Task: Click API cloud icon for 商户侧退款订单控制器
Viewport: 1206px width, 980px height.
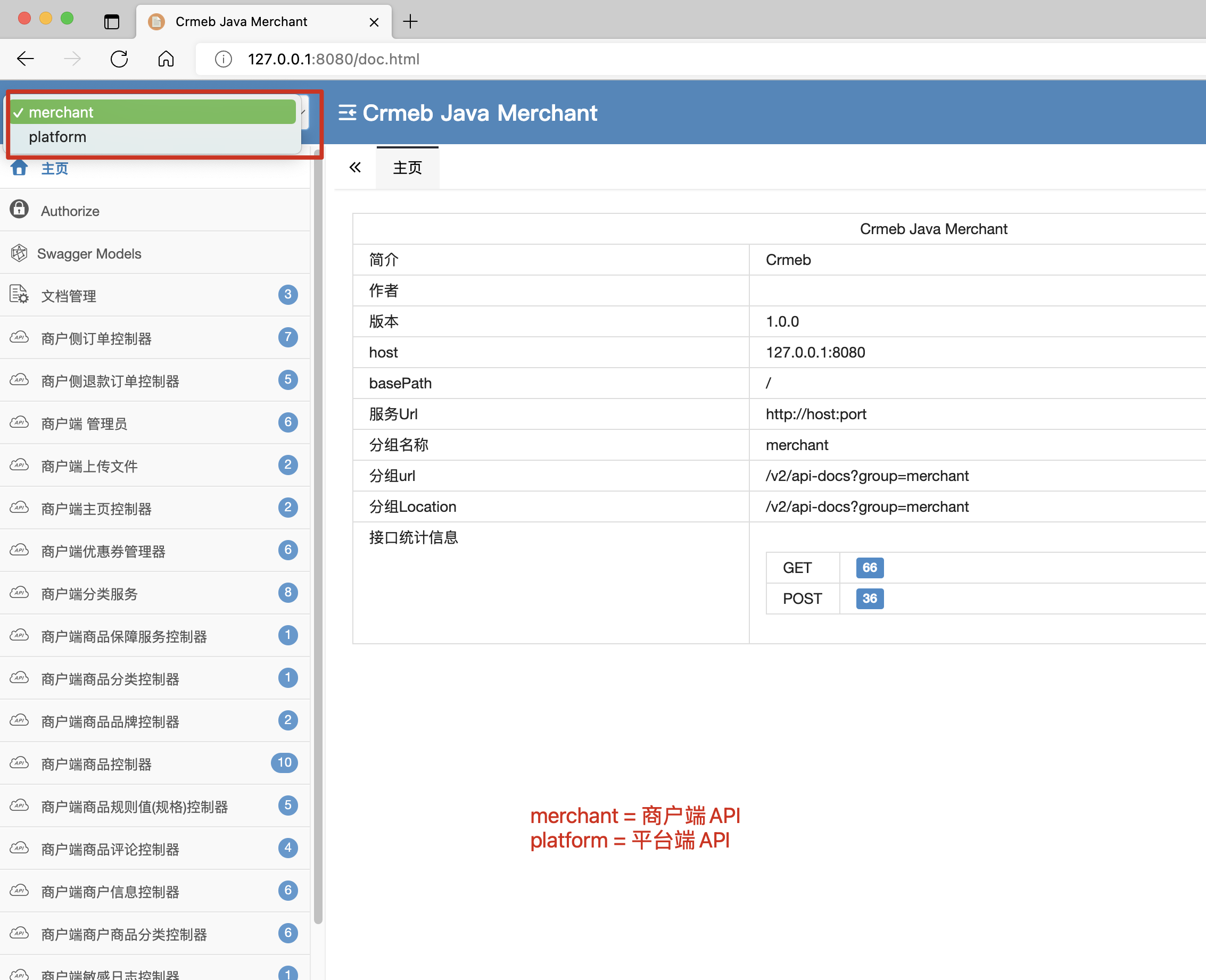Action: click(19, 380)
